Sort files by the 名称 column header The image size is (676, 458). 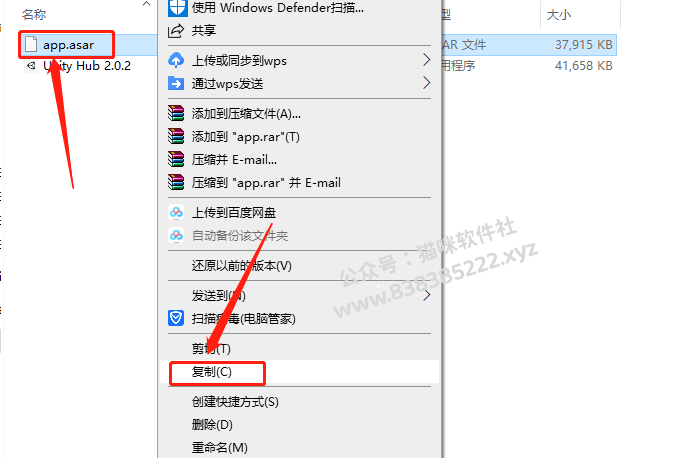click(x=34, y=15)
